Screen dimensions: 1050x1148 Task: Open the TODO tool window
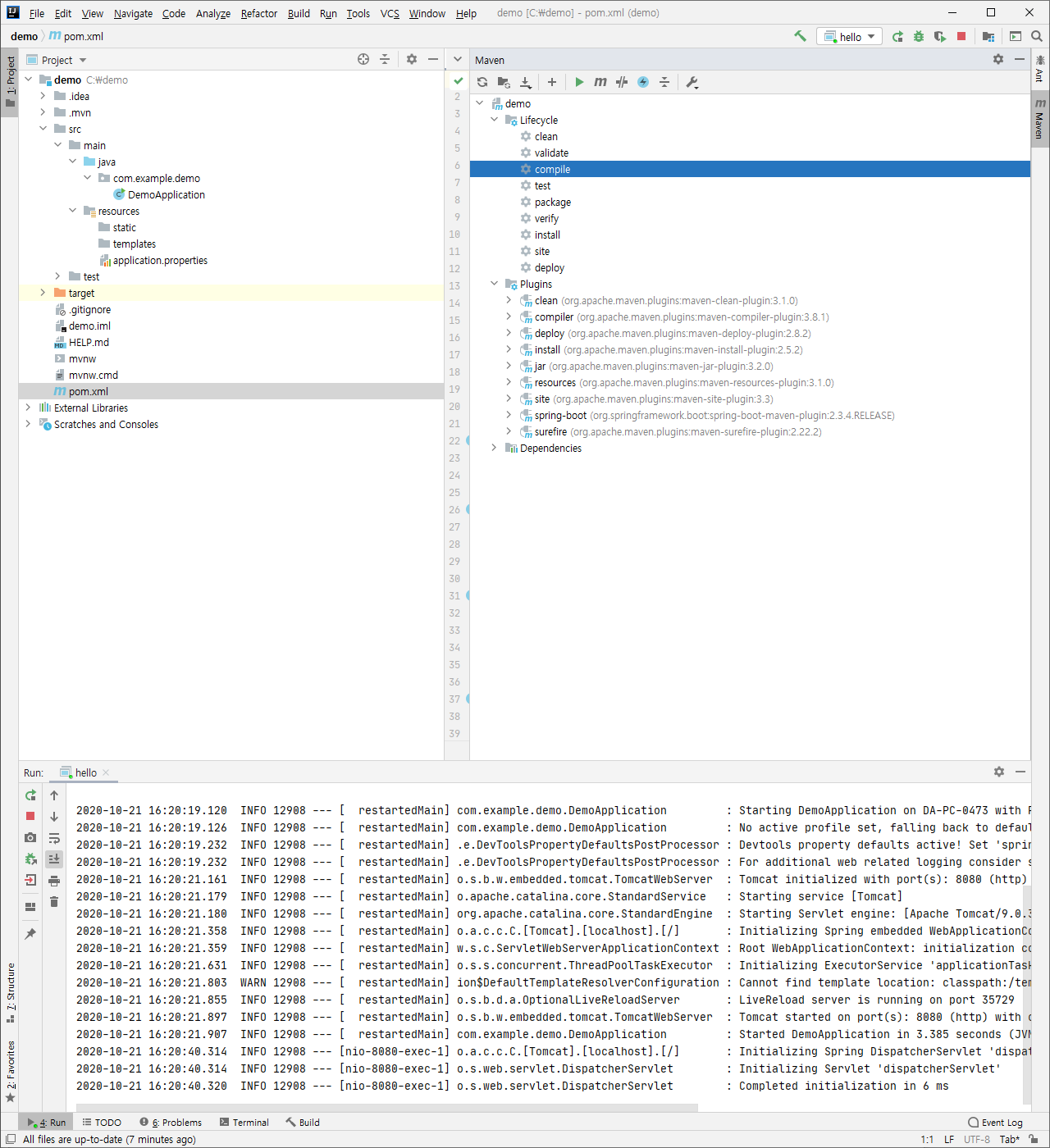coord(102,1123)
